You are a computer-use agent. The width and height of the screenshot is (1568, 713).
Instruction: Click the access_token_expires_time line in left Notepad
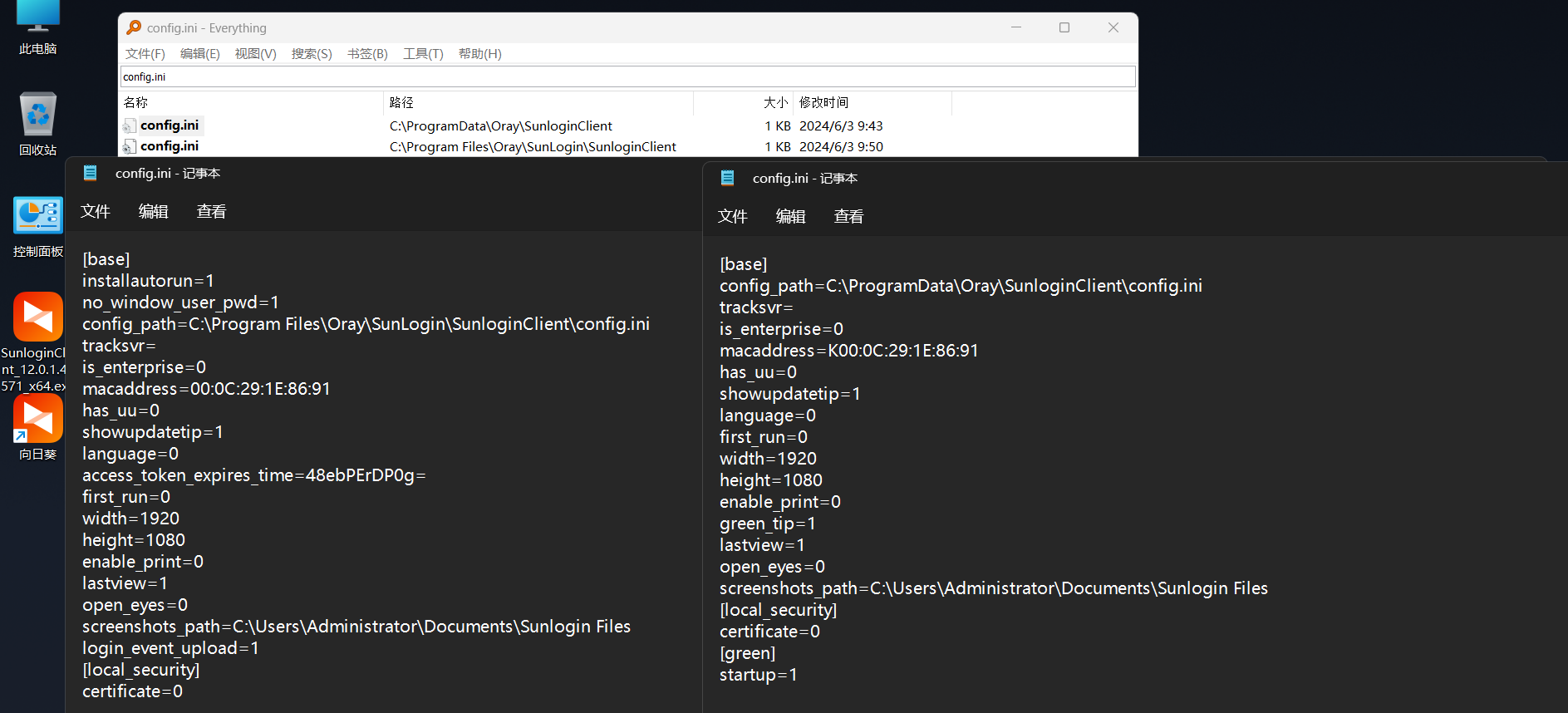(x=254, y=475)
